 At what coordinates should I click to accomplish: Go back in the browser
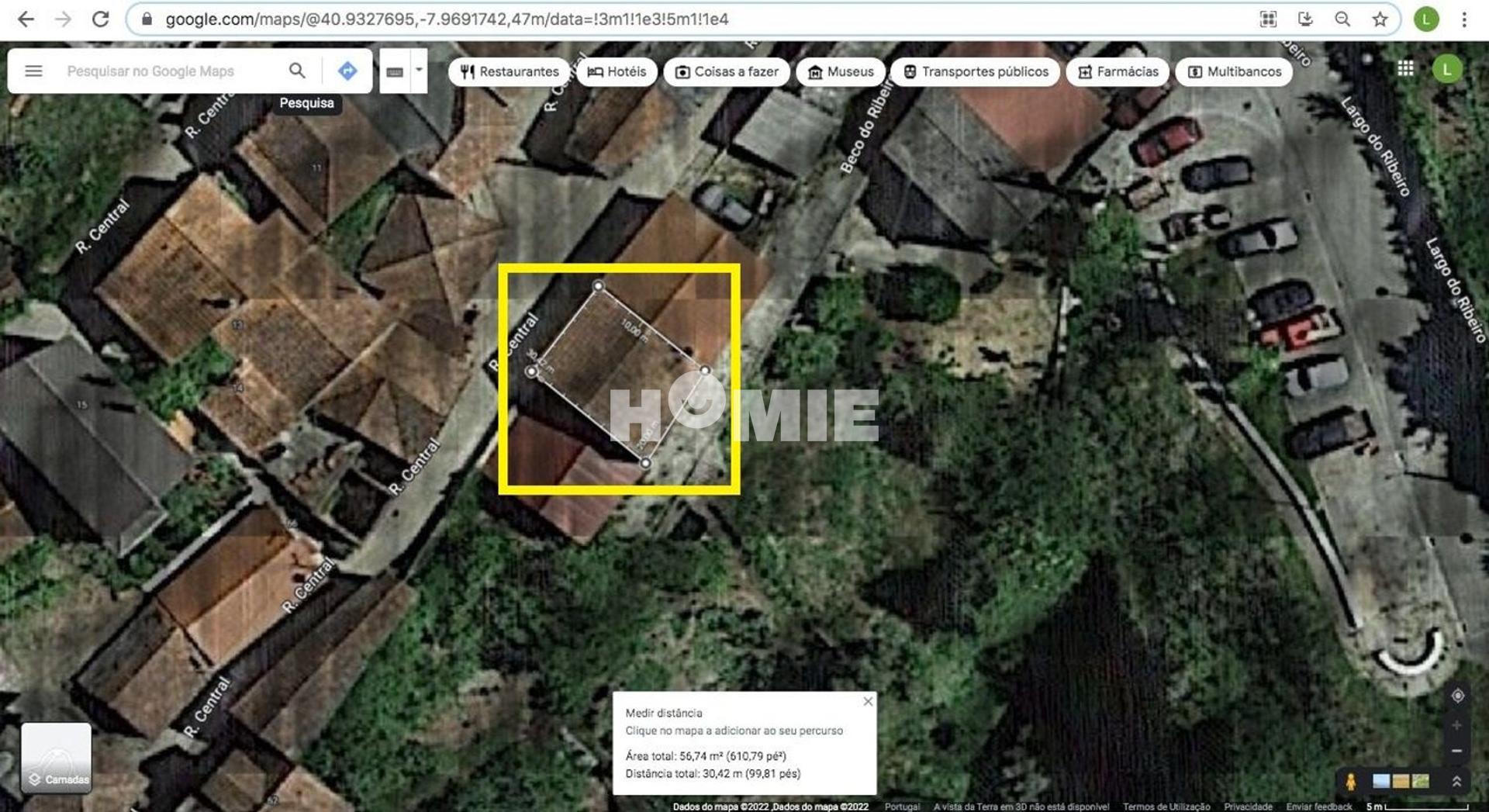tap(26, 19)
